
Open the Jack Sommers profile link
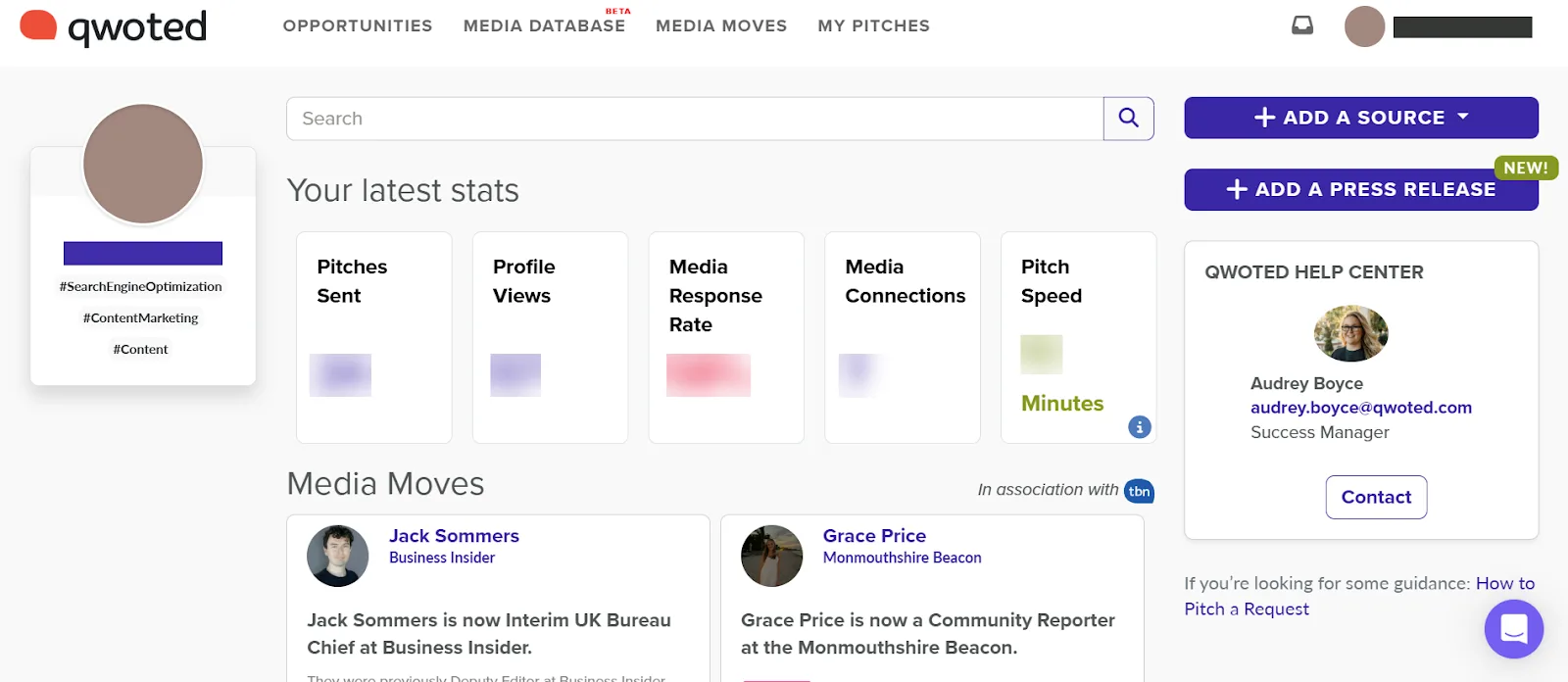454,536
